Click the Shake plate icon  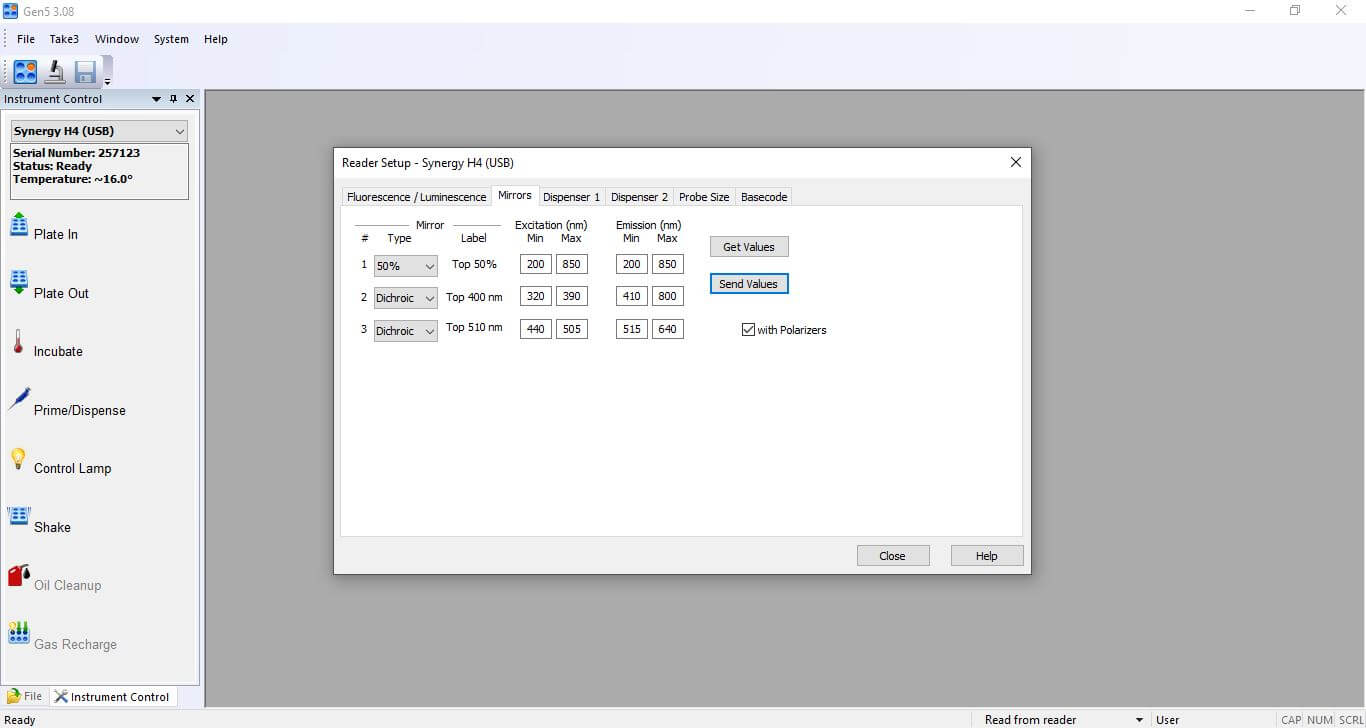point(19,517)
